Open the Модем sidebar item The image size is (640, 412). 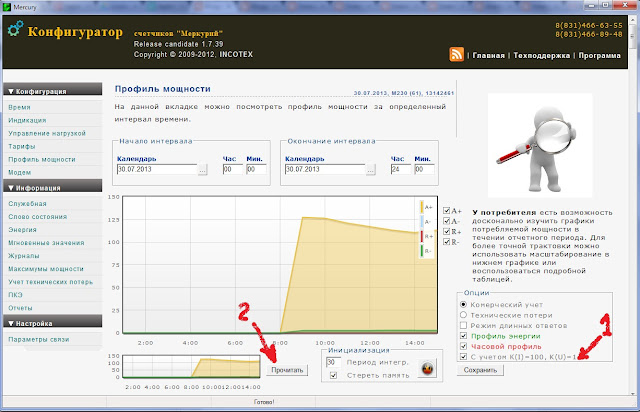20,173
